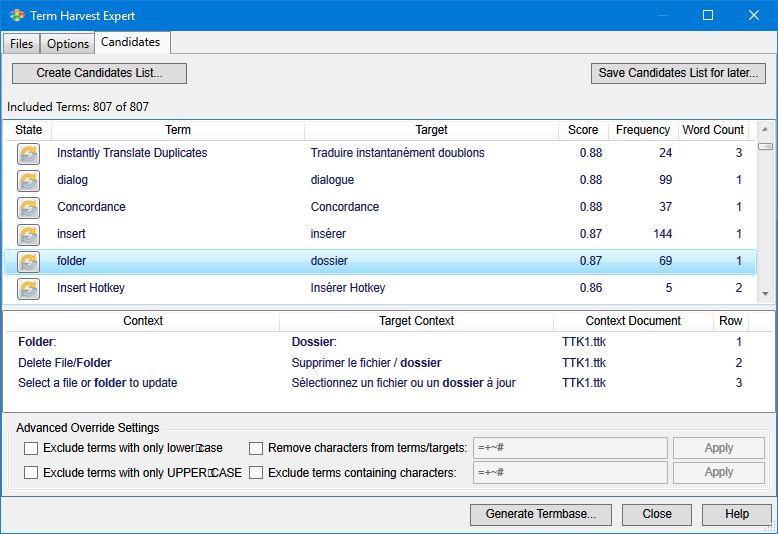
Task: Sort by Word Count column header
Action: [713, 130]
